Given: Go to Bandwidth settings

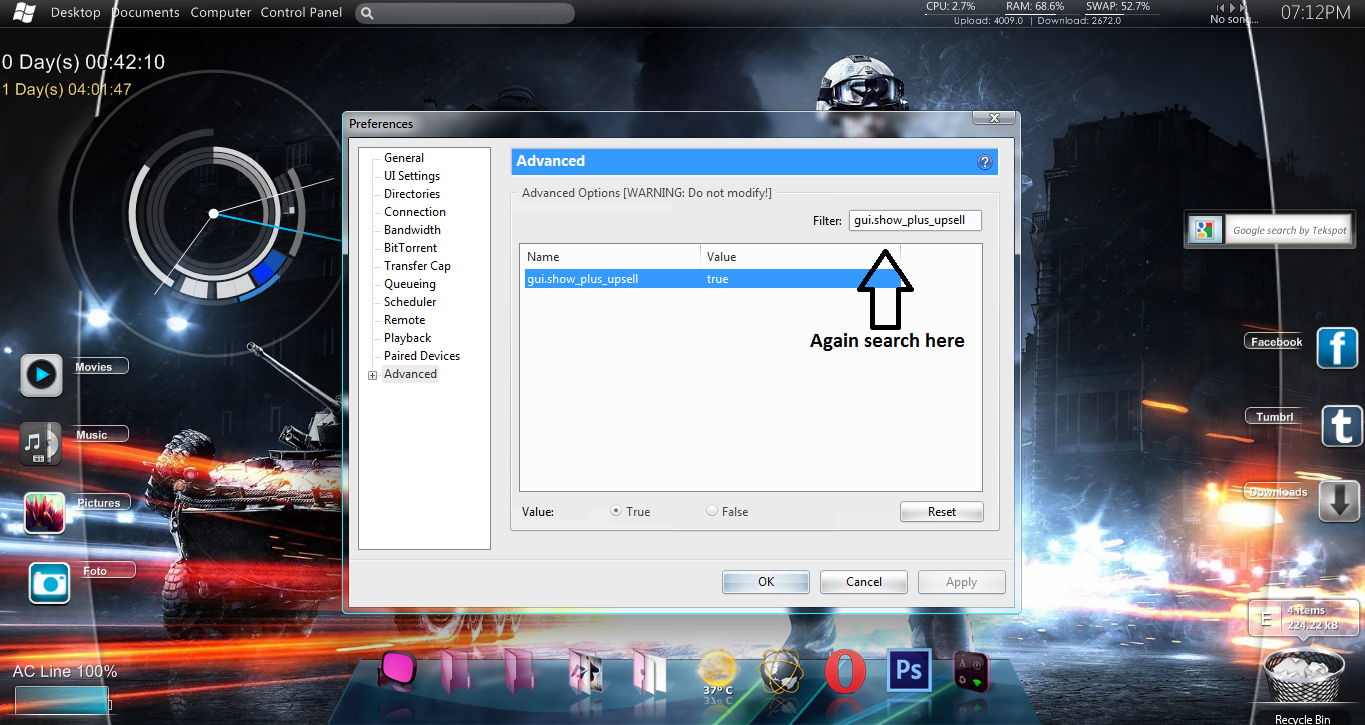Looking at the screenshot, I should pos(412,230).
